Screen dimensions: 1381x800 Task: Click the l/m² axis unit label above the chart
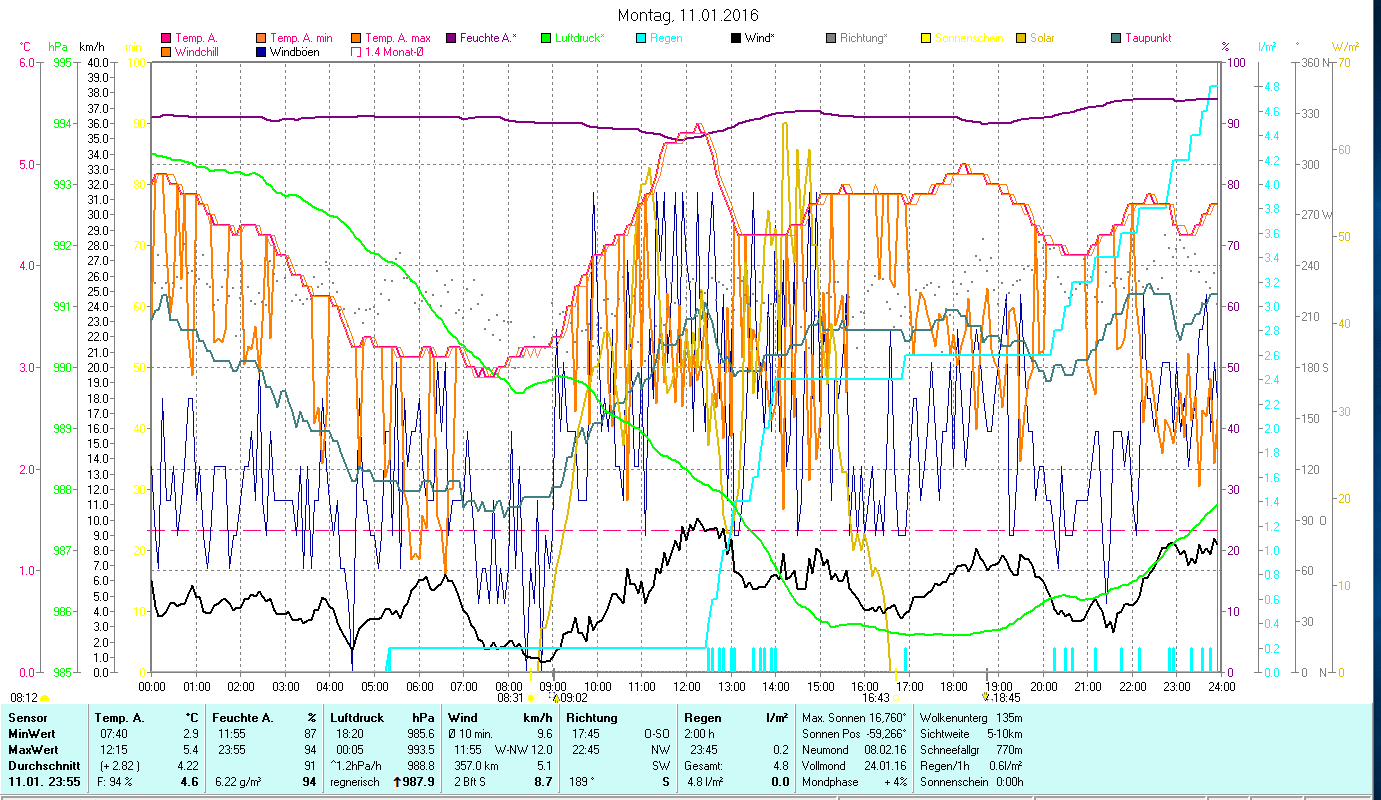1266,46
